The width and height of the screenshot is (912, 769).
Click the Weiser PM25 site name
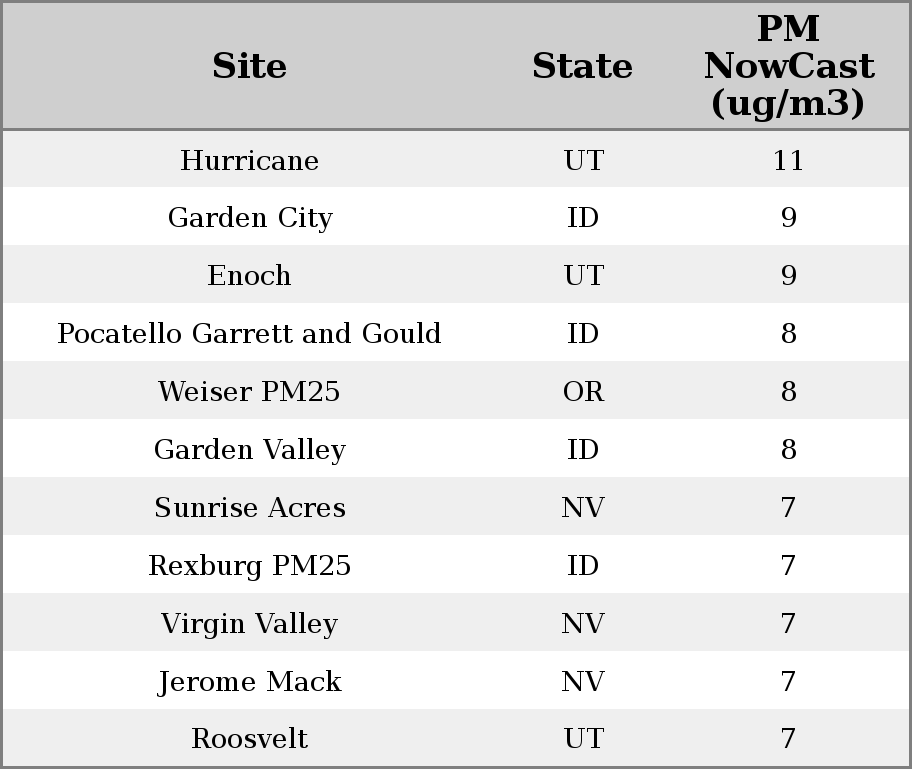(249, 391)
